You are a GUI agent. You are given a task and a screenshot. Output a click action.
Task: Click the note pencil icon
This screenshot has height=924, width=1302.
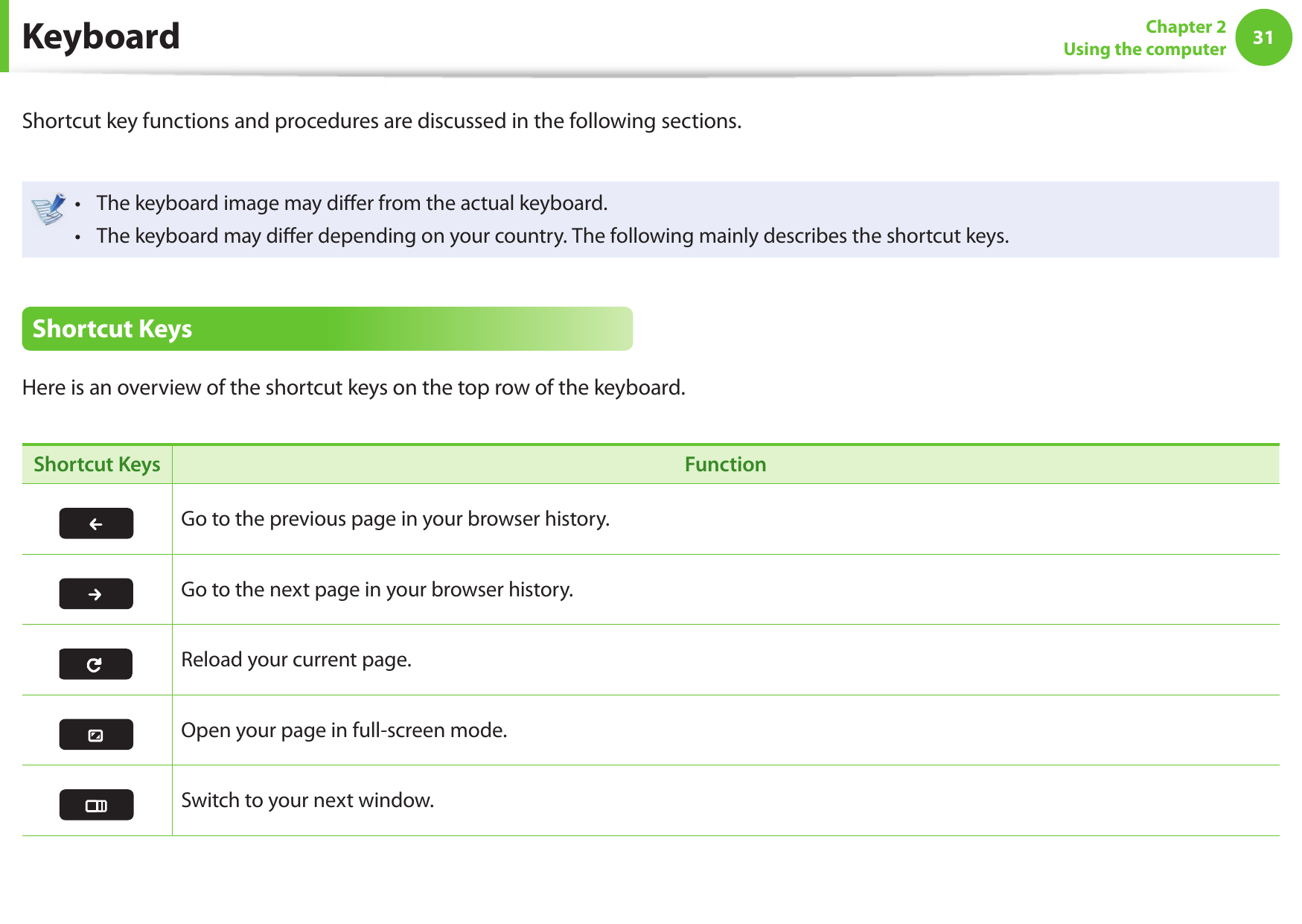(x=49, y=209)
